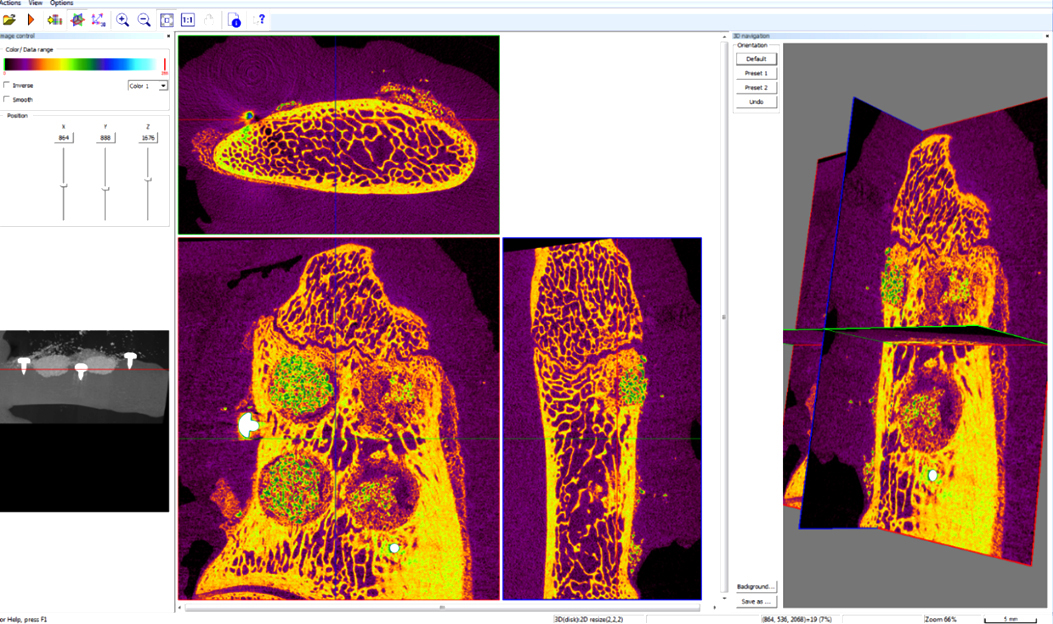Viewport: 1053px width, 624px height.
Task: Open the View menu
Action: point(35,4)
